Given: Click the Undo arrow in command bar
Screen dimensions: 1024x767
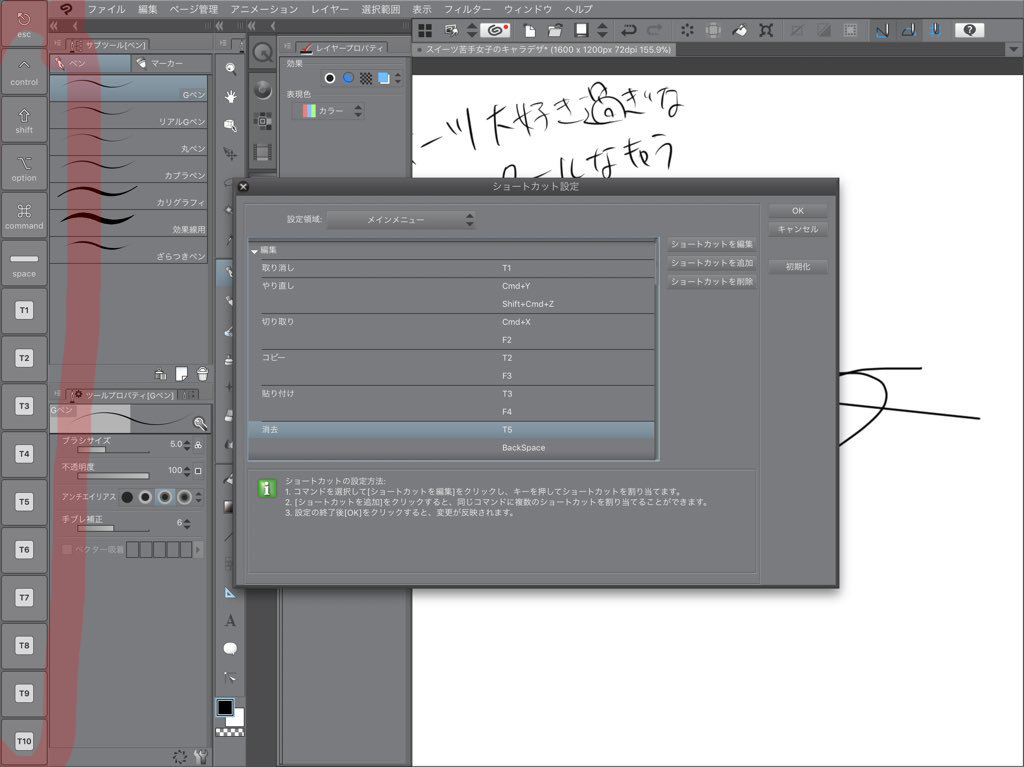Looking at the screenshot, I should tap(628, 30).
